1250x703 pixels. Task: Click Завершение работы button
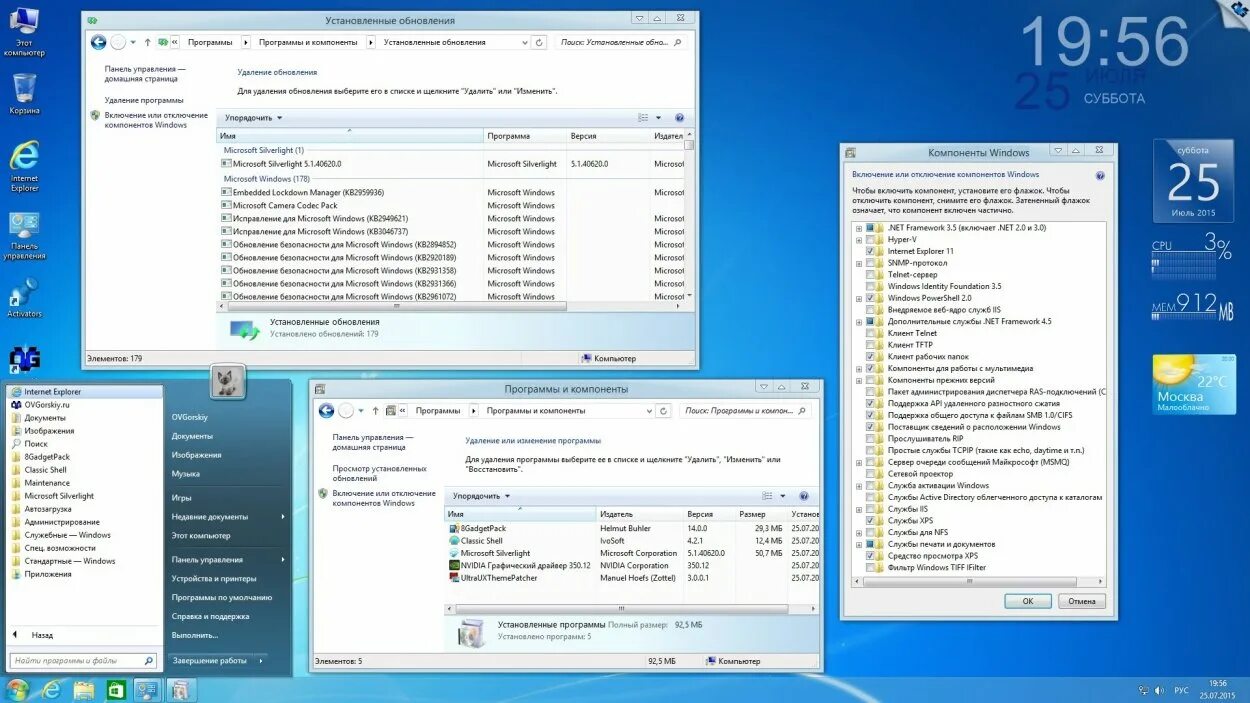pos(210,660)
